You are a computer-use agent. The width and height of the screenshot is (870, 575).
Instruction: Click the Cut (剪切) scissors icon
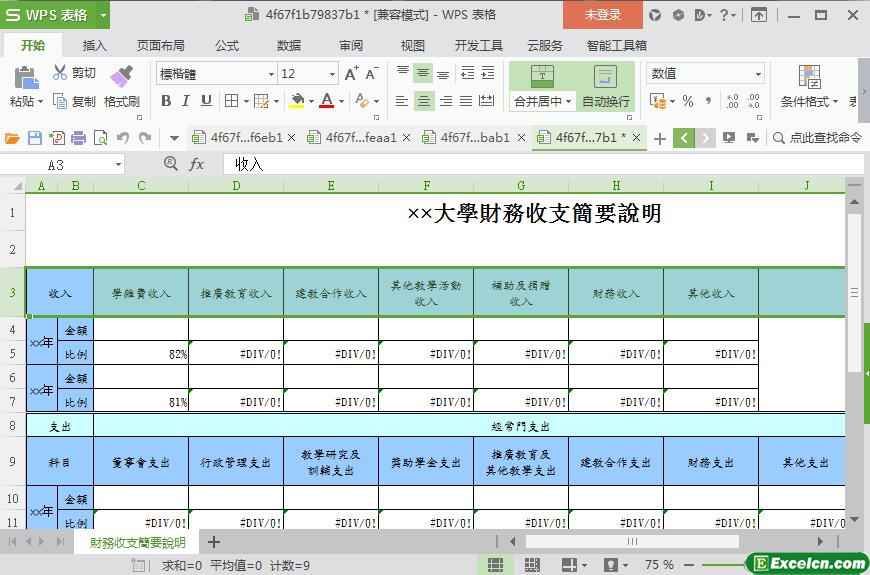point(61,73)
